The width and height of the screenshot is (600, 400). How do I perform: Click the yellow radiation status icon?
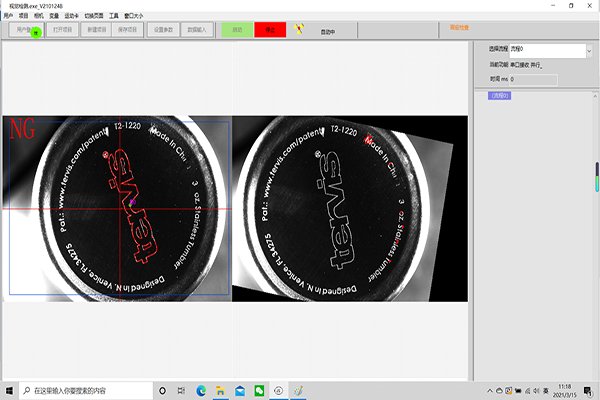click(x=299, y=29)
